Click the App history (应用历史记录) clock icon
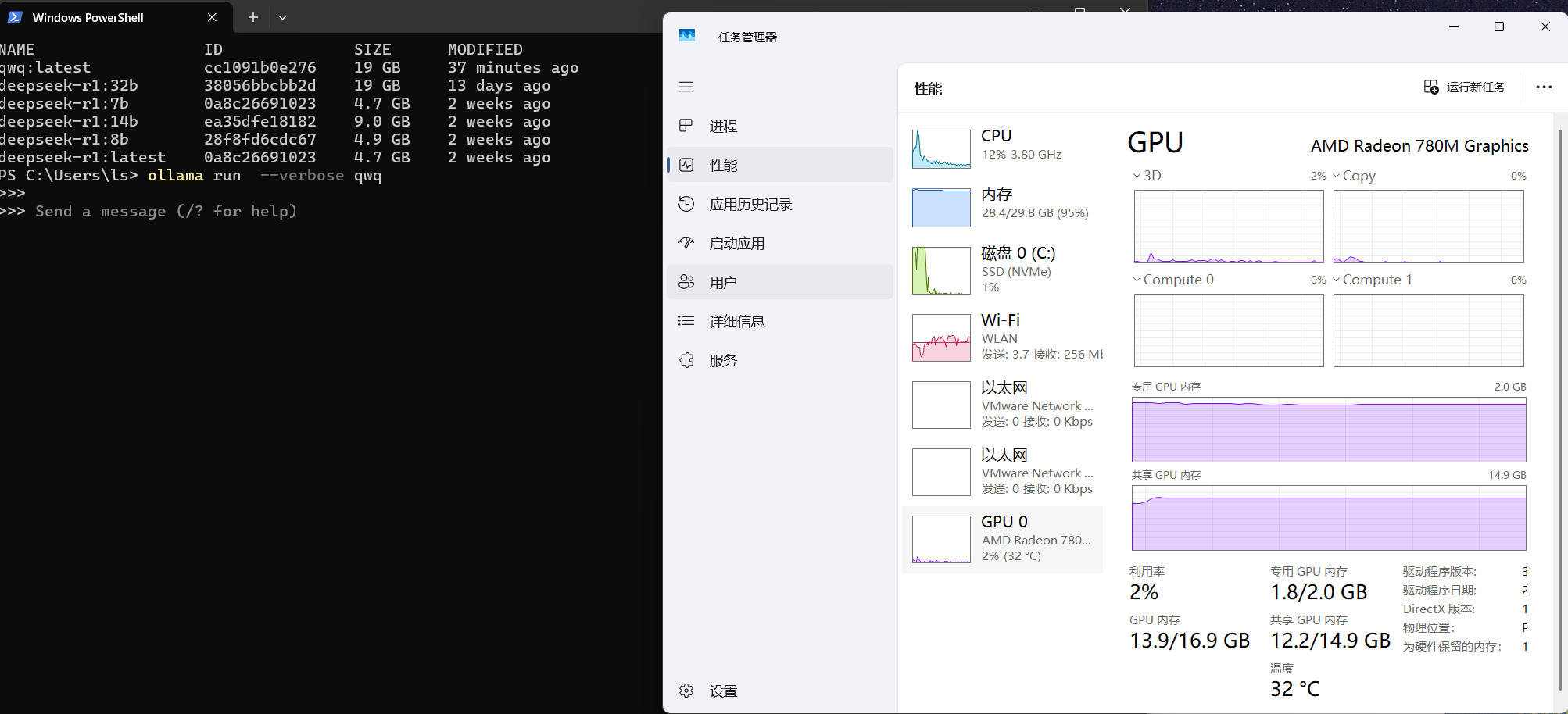Screen dimensions: 1568x714 coord(686,204)
